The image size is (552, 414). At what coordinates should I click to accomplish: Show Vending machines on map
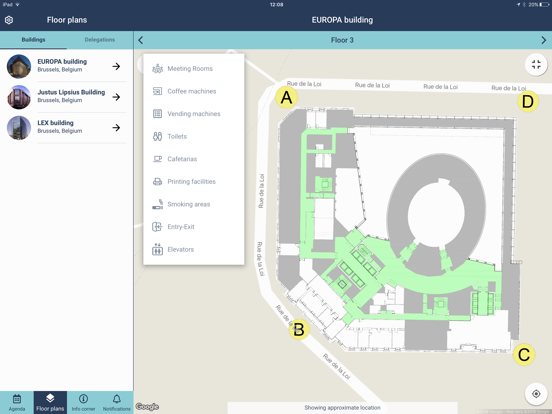click(194, 114)
